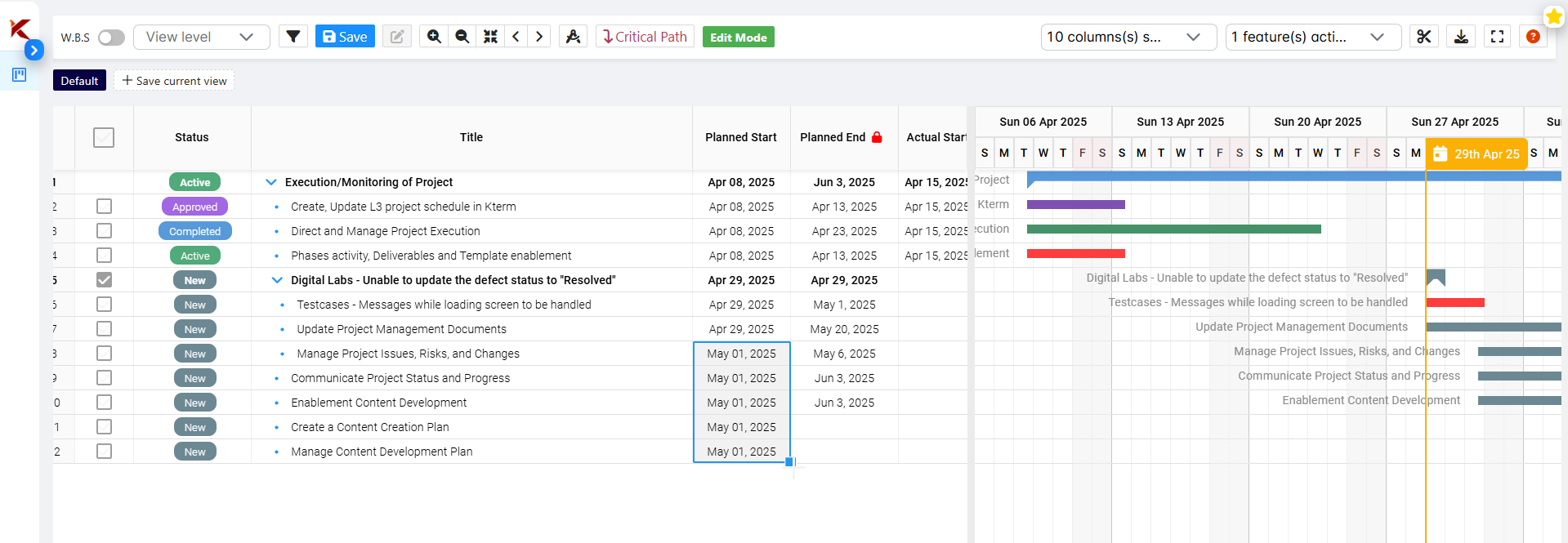
Task: Click the May 20, 2025 Planned End cell
Action: click(844, 329)
